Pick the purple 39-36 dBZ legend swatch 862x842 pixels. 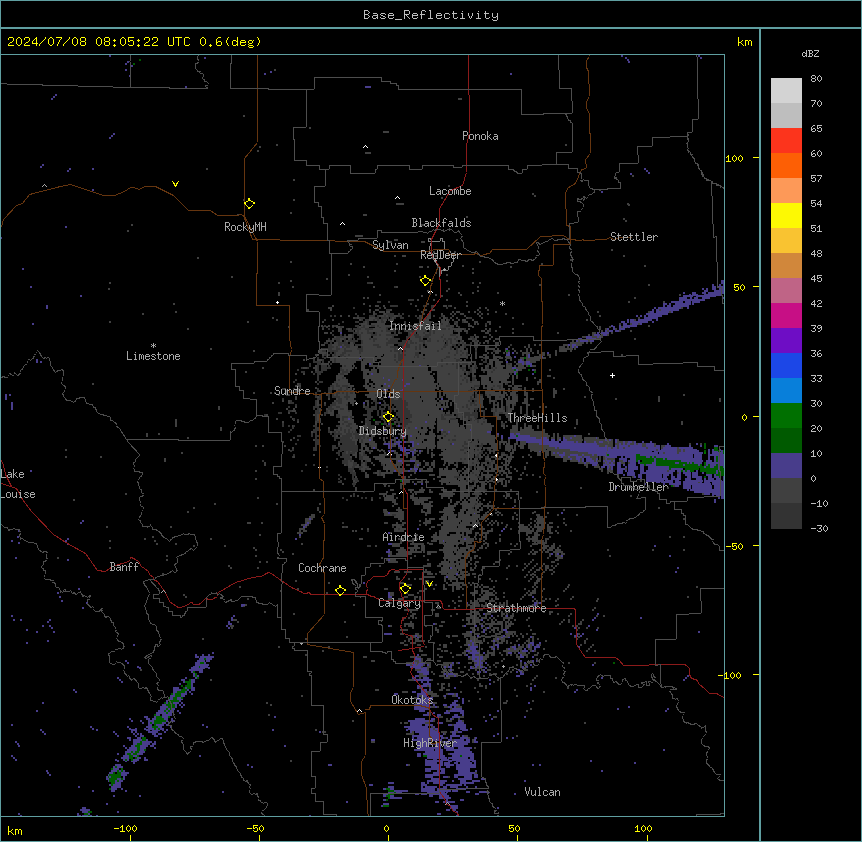pyautogui.click(x=786, y=341)
